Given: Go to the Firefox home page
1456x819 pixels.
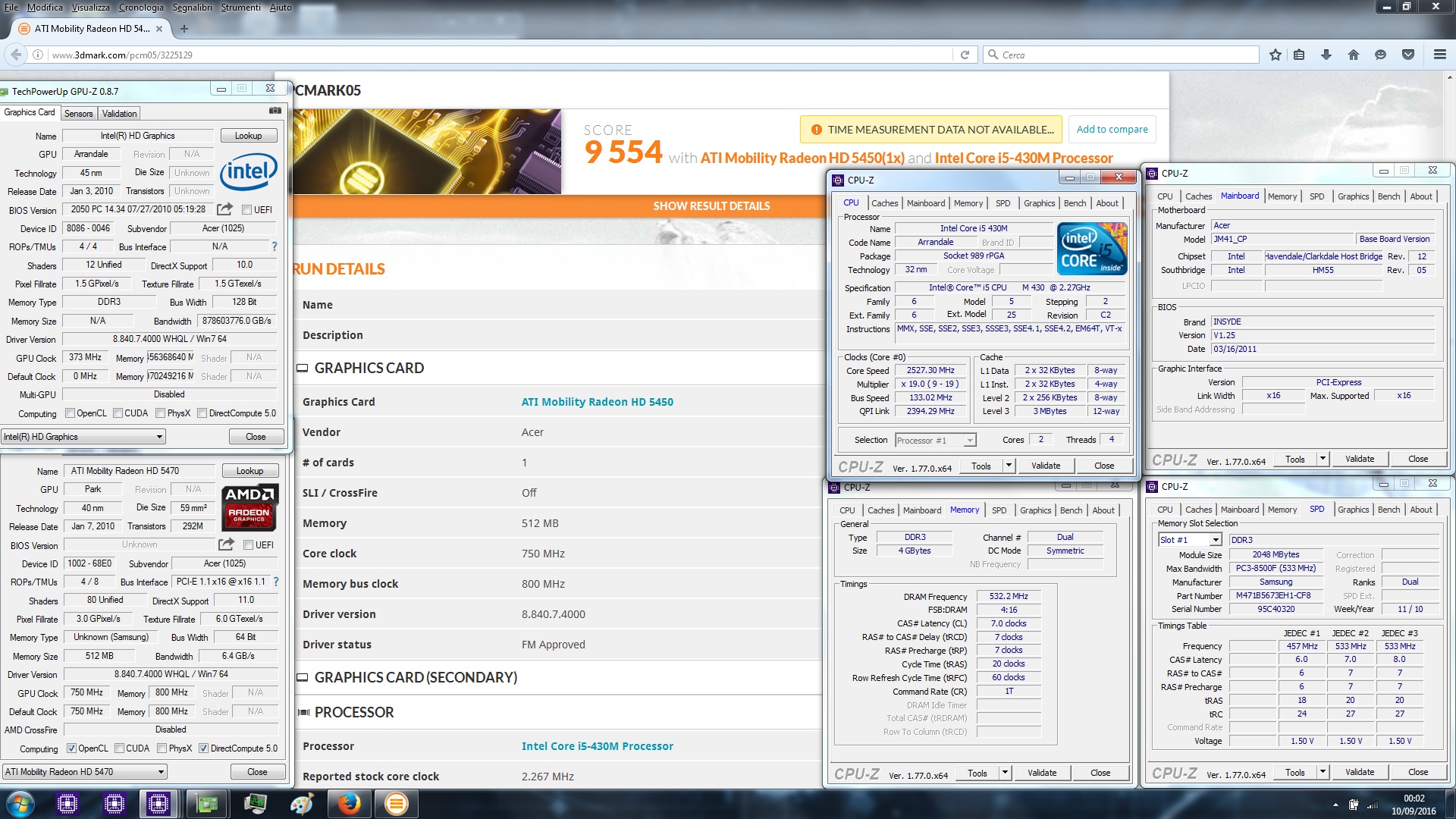Looking at the screenshot, I should coord(1354,55).
